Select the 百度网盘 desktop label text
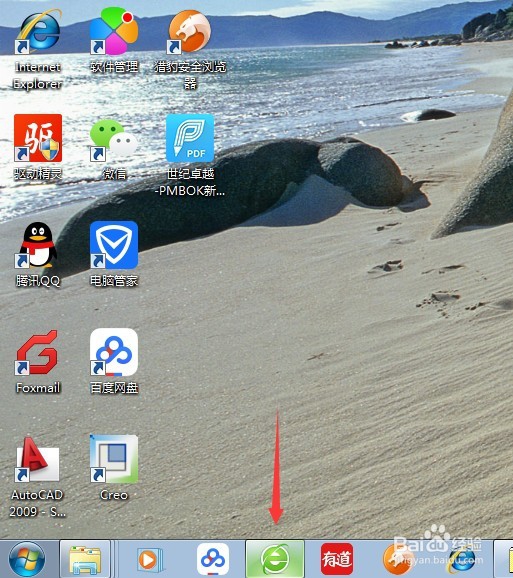This screenshot has height=578, width=513. [114, 388]
